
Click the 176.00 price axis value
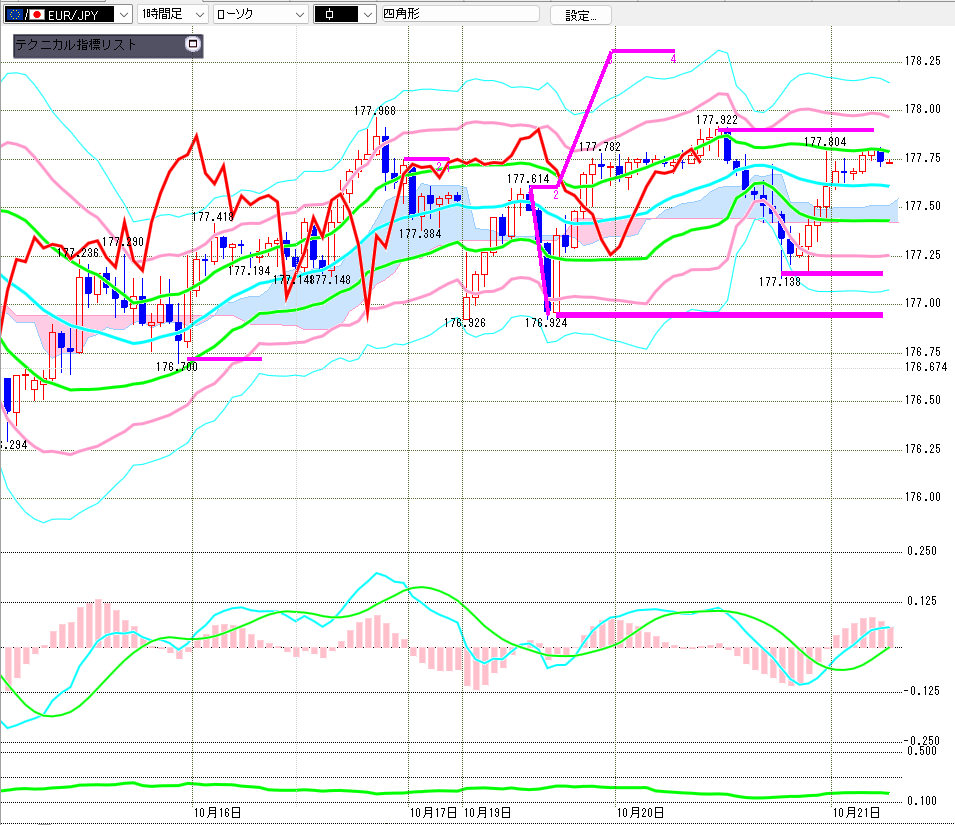(x=923, y=497)
